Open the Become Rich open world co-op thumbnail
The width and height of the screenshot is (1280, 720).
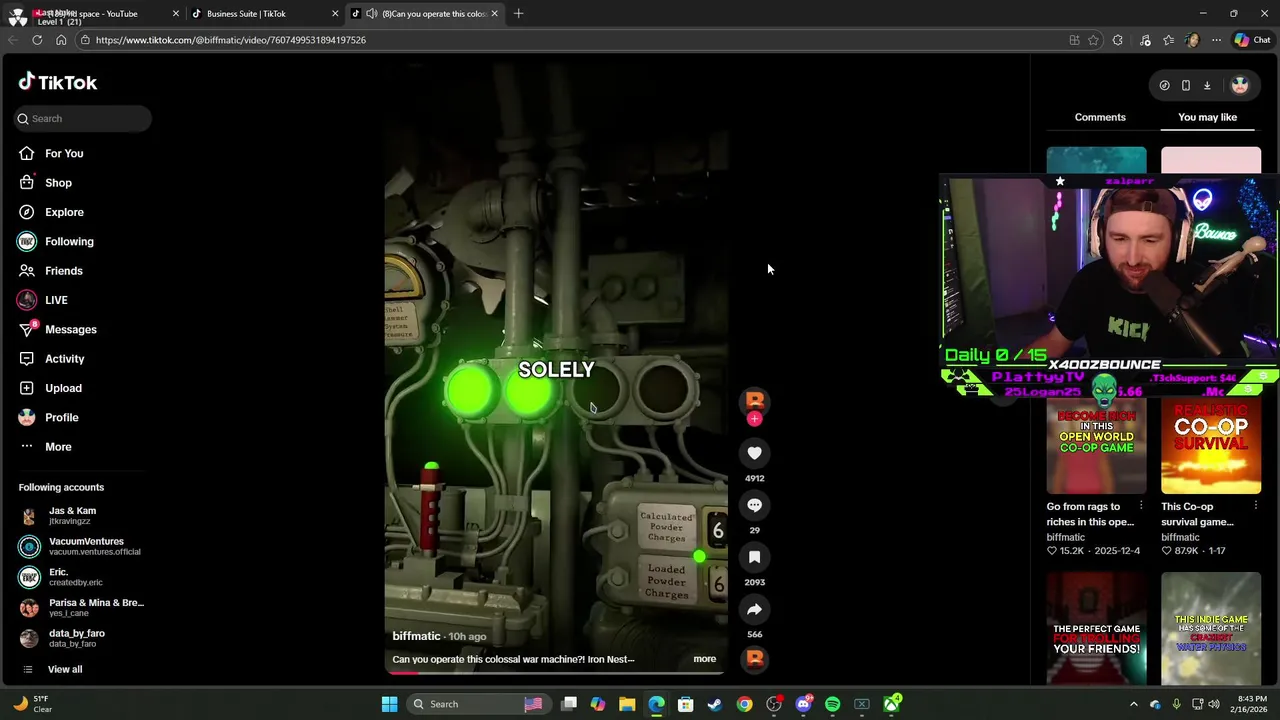click(1096, 445)
